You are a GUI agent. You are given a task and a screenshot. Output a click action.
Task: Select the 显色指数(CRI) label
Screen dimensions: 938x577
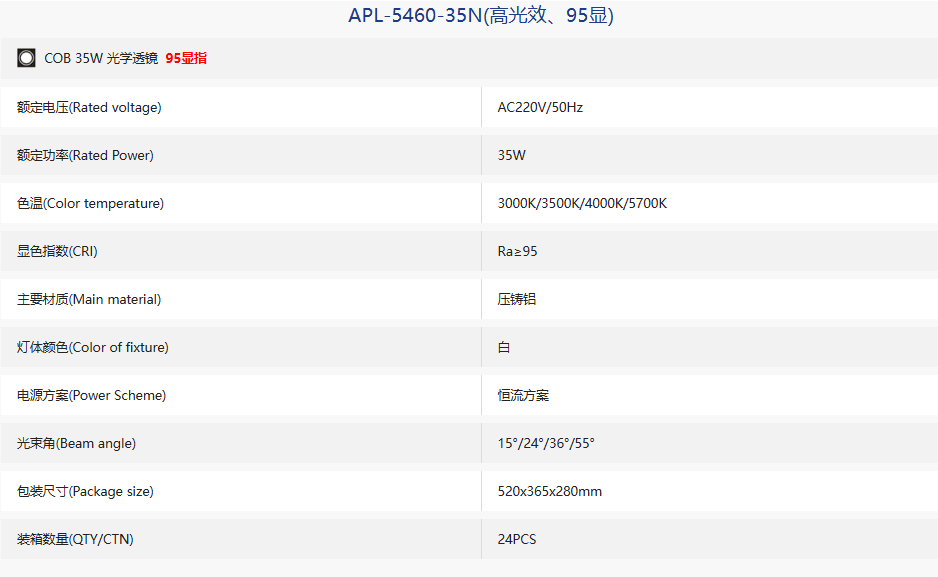(x=57, y=251)
